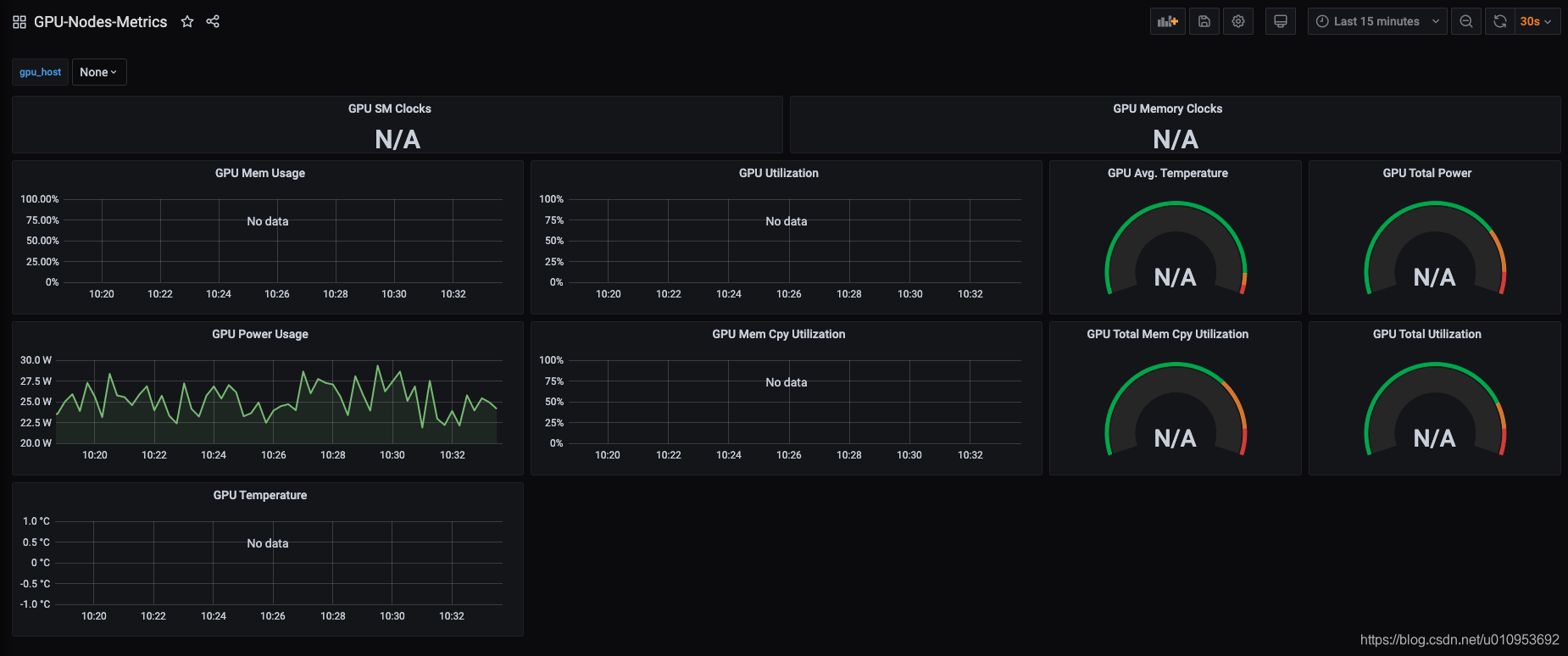Share the dashboard via share icon
The width and height of the screenshot is (1568, 656).
click(213, 22)
